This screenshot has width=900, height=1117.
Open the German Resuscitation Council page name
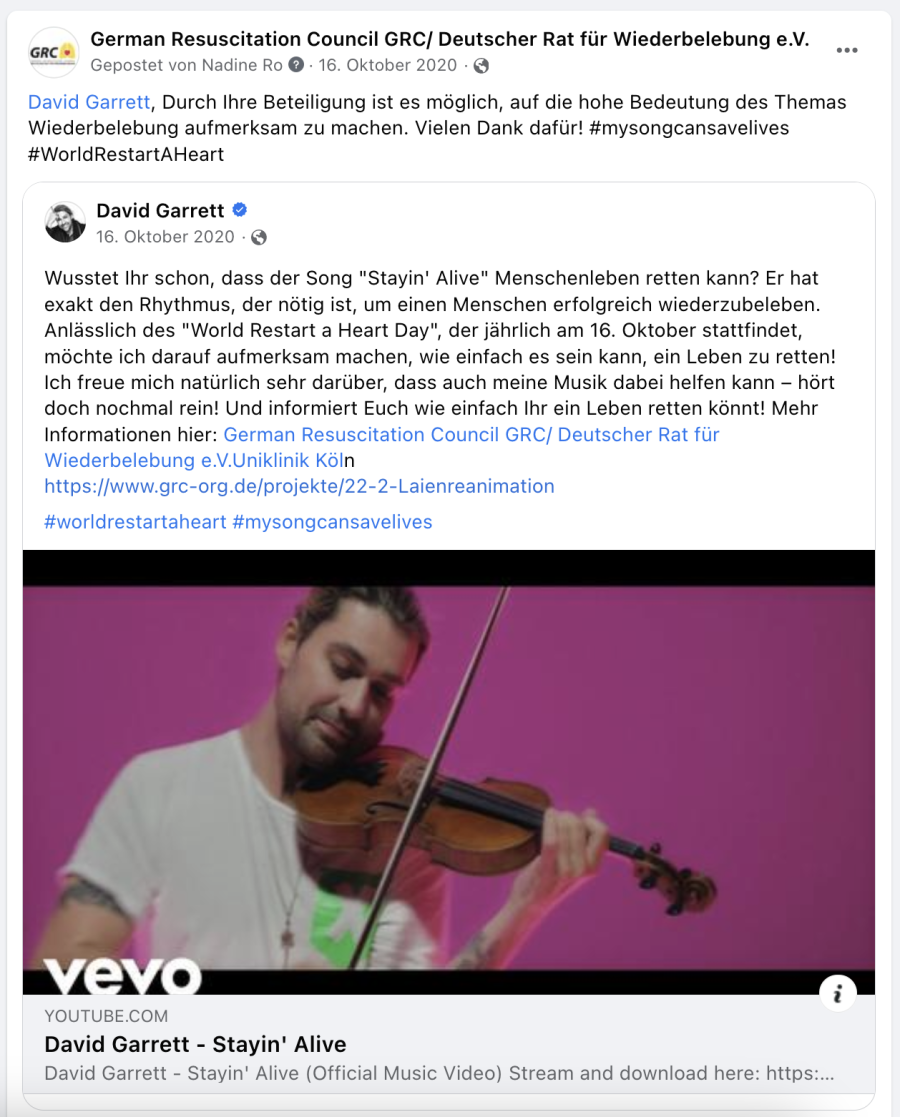(450, 39)
